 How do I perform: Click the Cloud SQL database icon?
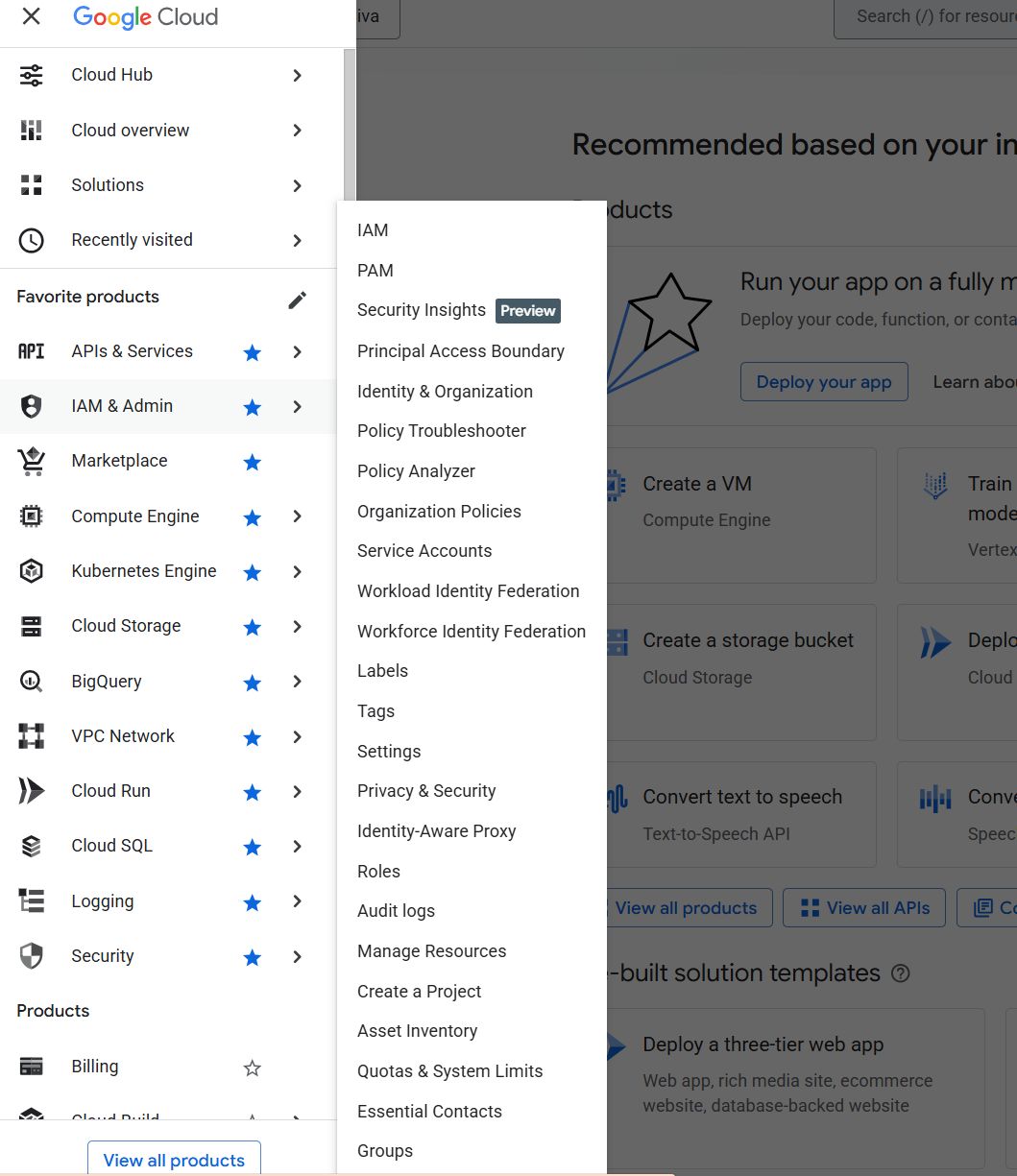[x=32, y=845]
